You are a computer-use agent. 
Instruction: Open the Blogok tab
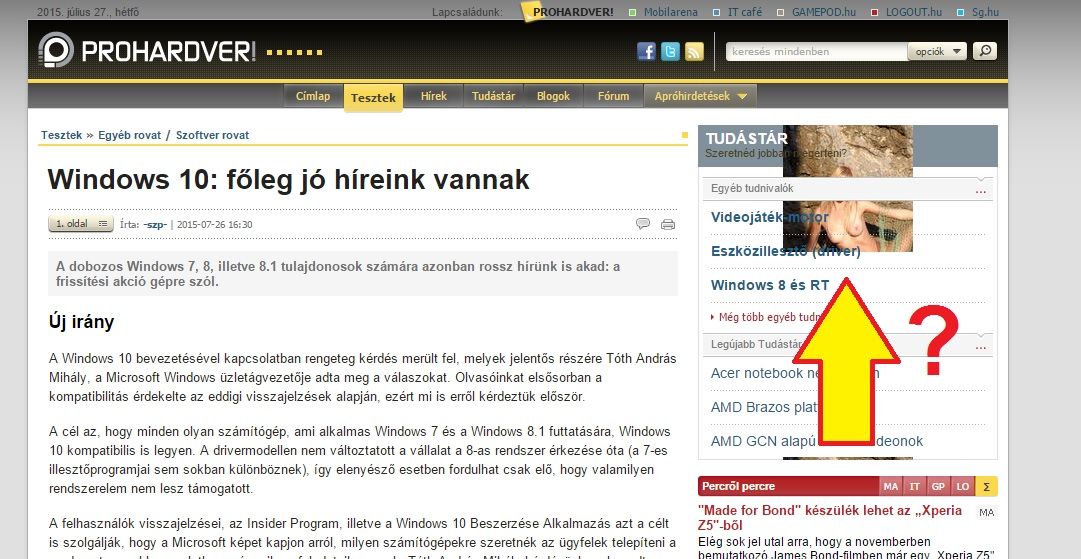pyautogui.click(x=553, y=96)
